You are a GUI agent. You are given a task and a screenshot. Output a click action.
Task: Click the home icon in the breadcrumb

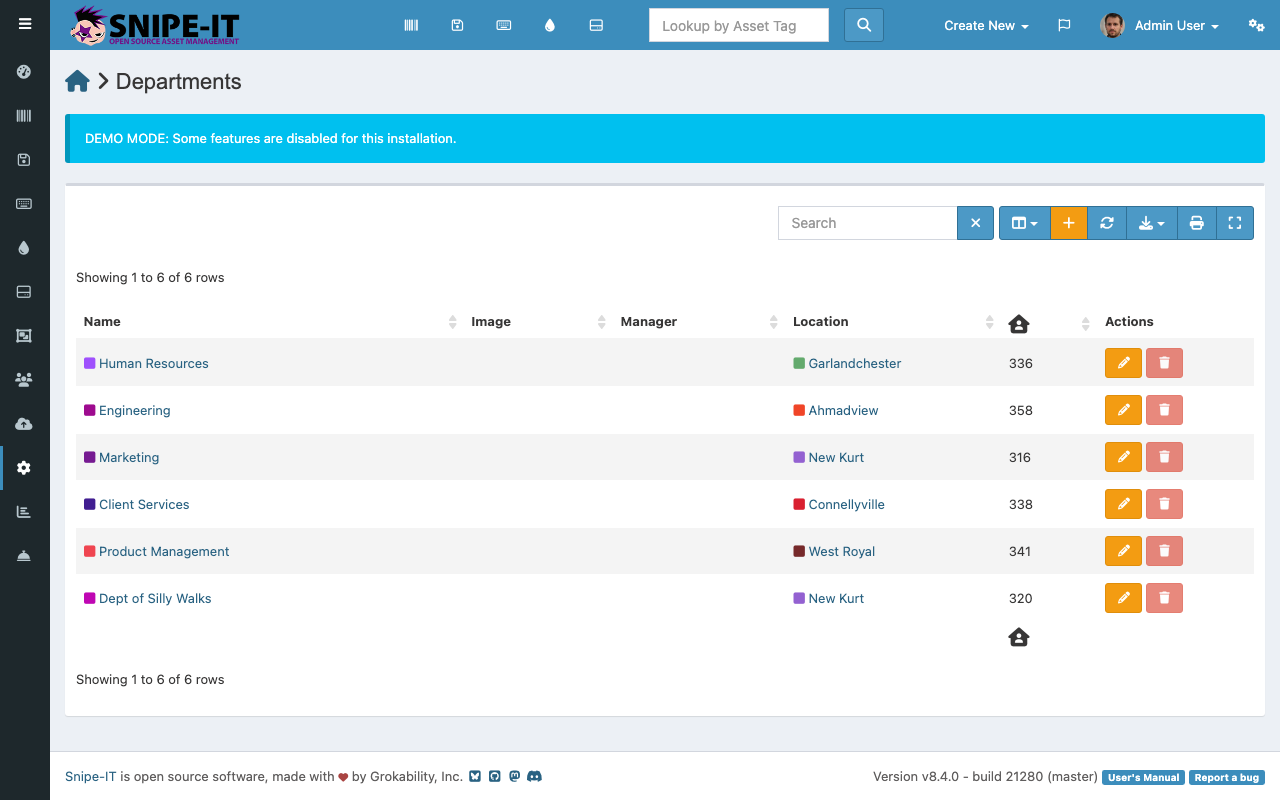click(78, 81)
